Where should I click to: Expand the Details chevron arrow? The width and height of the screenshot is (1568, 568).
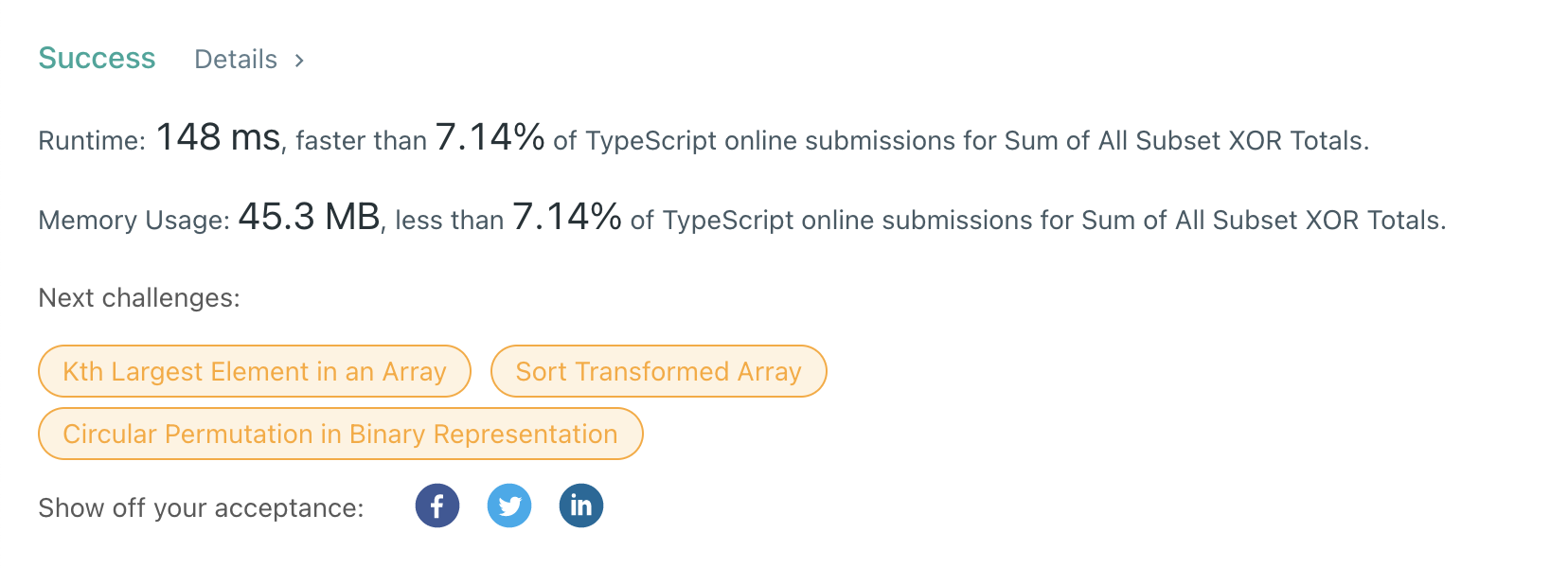pyautogui.click(x=299, y=61)
